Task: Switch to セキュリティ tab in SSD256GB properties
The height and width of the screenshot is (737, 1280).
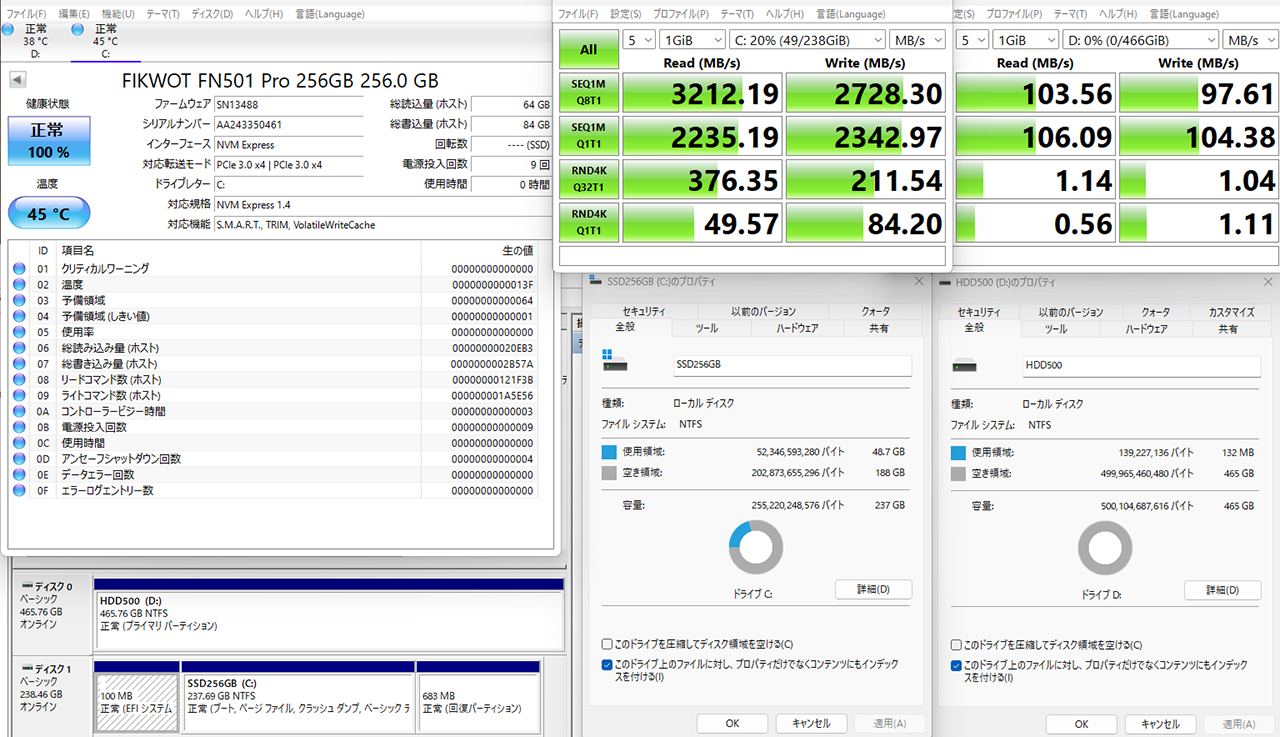Action: point(644,312)
